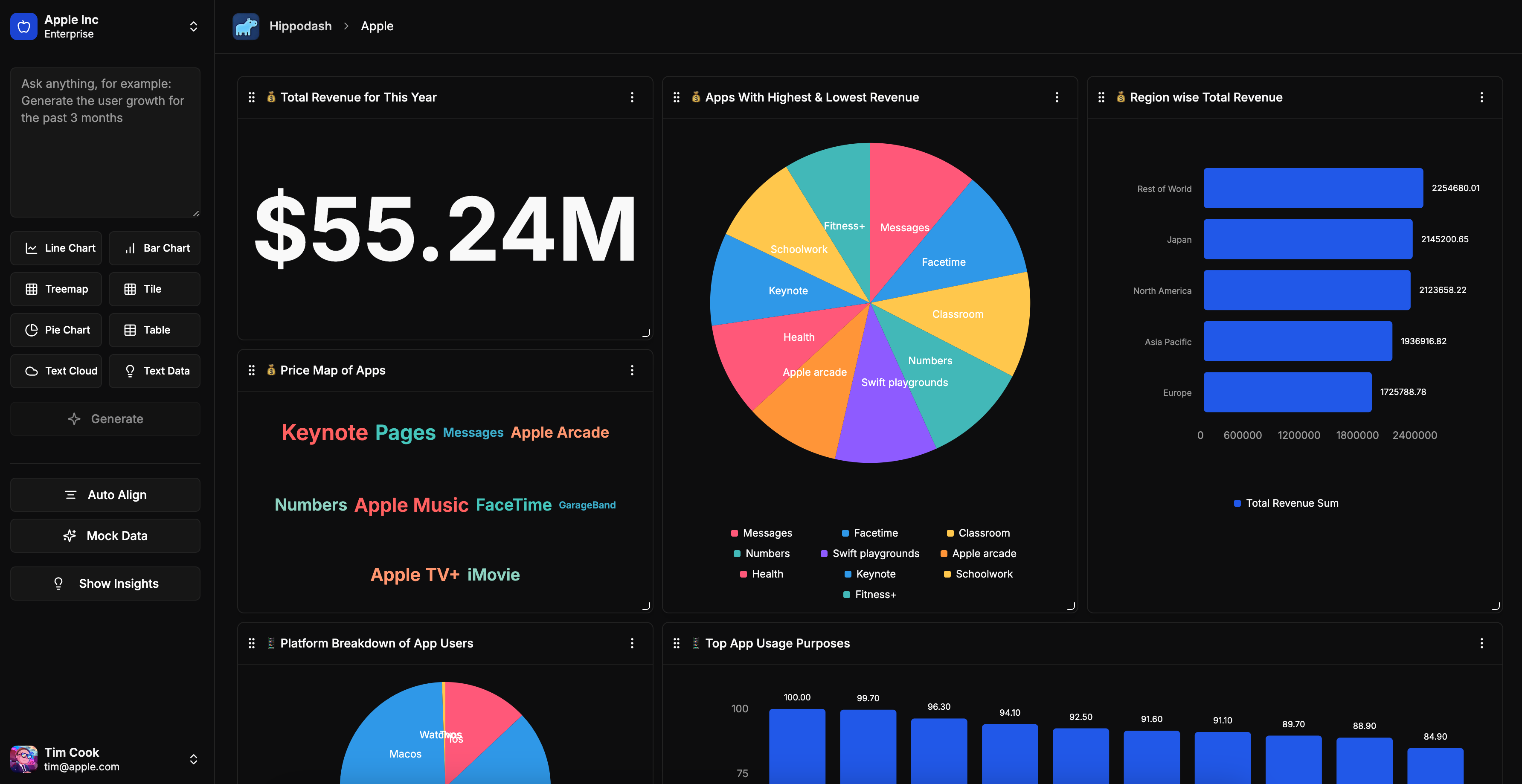Click drag handle on Region wise Total Revenue card
The height and width of the screenshot is (784, 1522).
1101,97
